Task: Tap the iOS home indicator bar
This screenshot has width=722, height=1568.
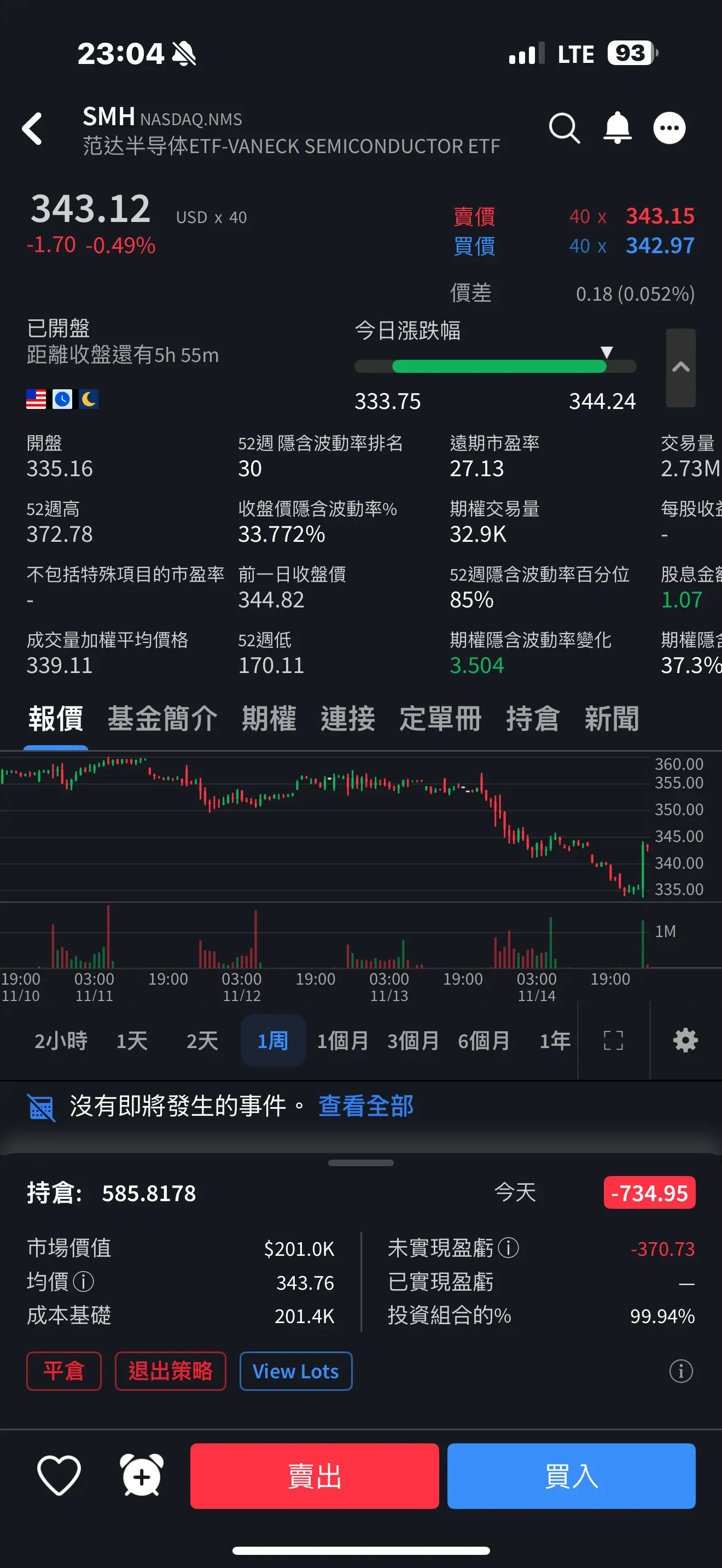Action: 361,1550
